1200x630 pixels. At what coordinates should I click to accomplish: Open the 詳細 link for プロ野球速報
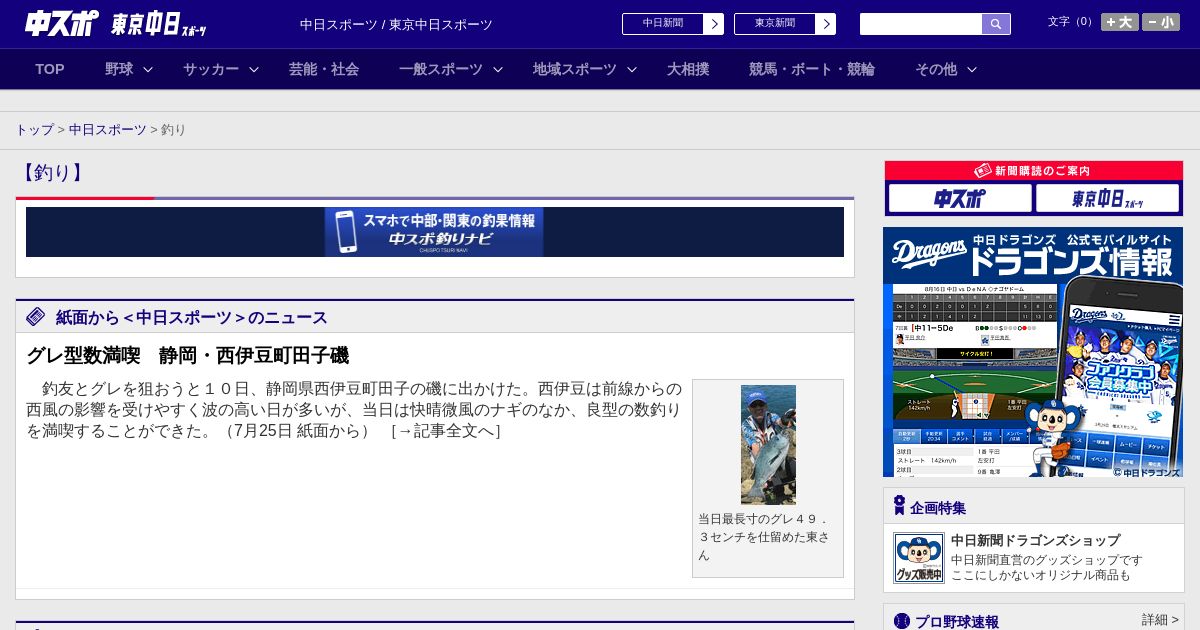click(x=1161, y=620)
